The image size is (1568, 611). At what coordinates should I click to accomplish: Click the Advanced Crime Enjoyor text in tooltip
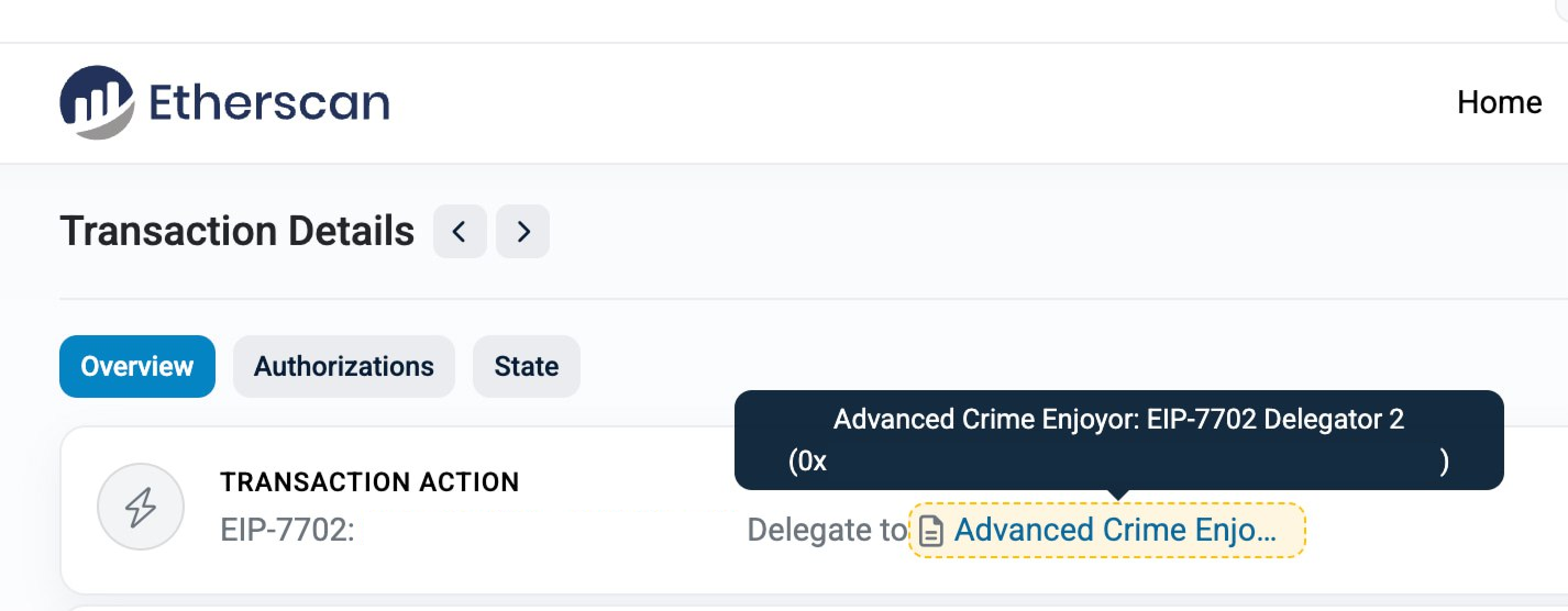(986, 419)
